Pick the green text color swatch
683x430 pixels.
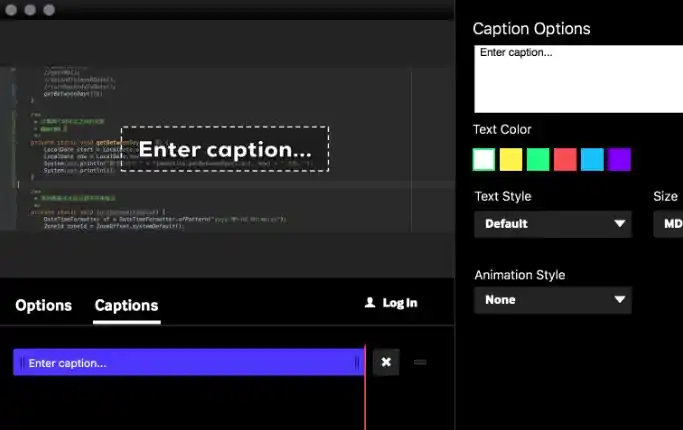[538, 159]
